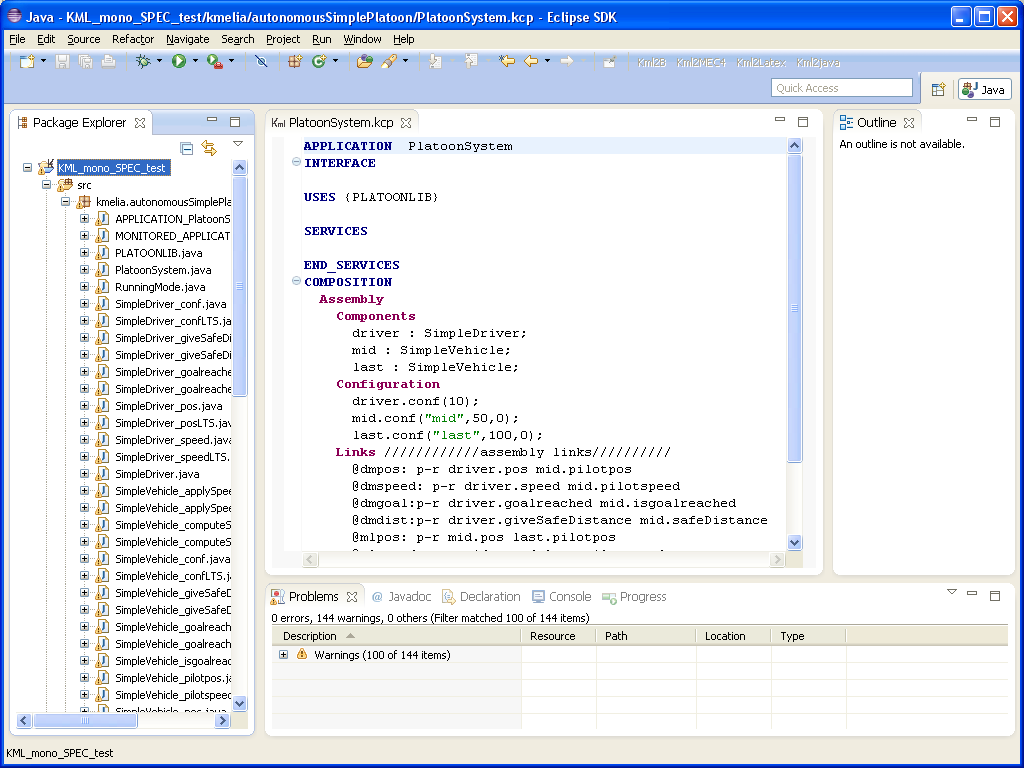Collapse all in Package Explorer
Image resolution: width=1024 pixels, height=768 pixels.
click(x=187, y=148)
